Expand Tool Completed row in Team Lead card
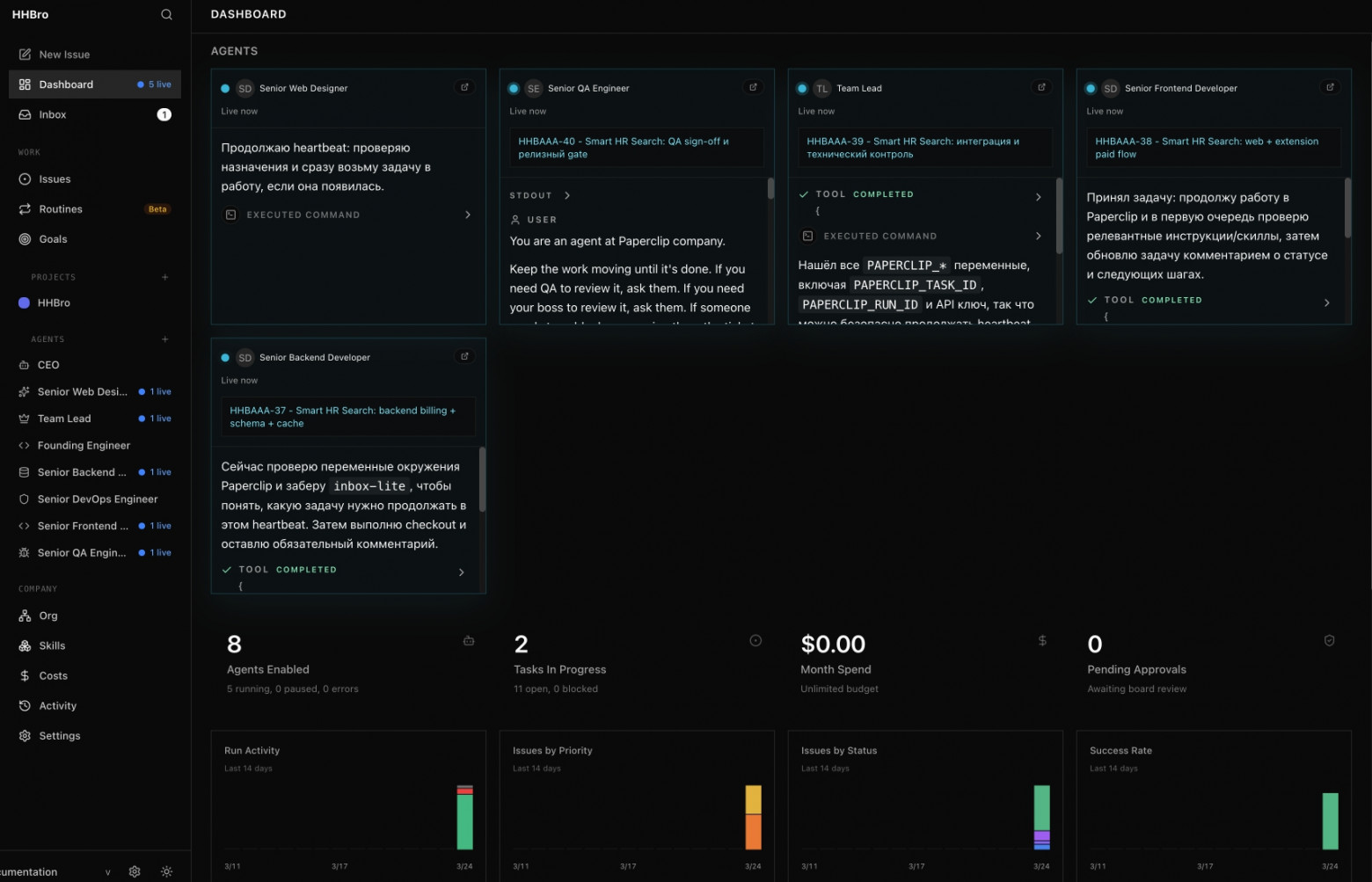The width and height of the screenshot is (1372, 882). coord(1038,197)
